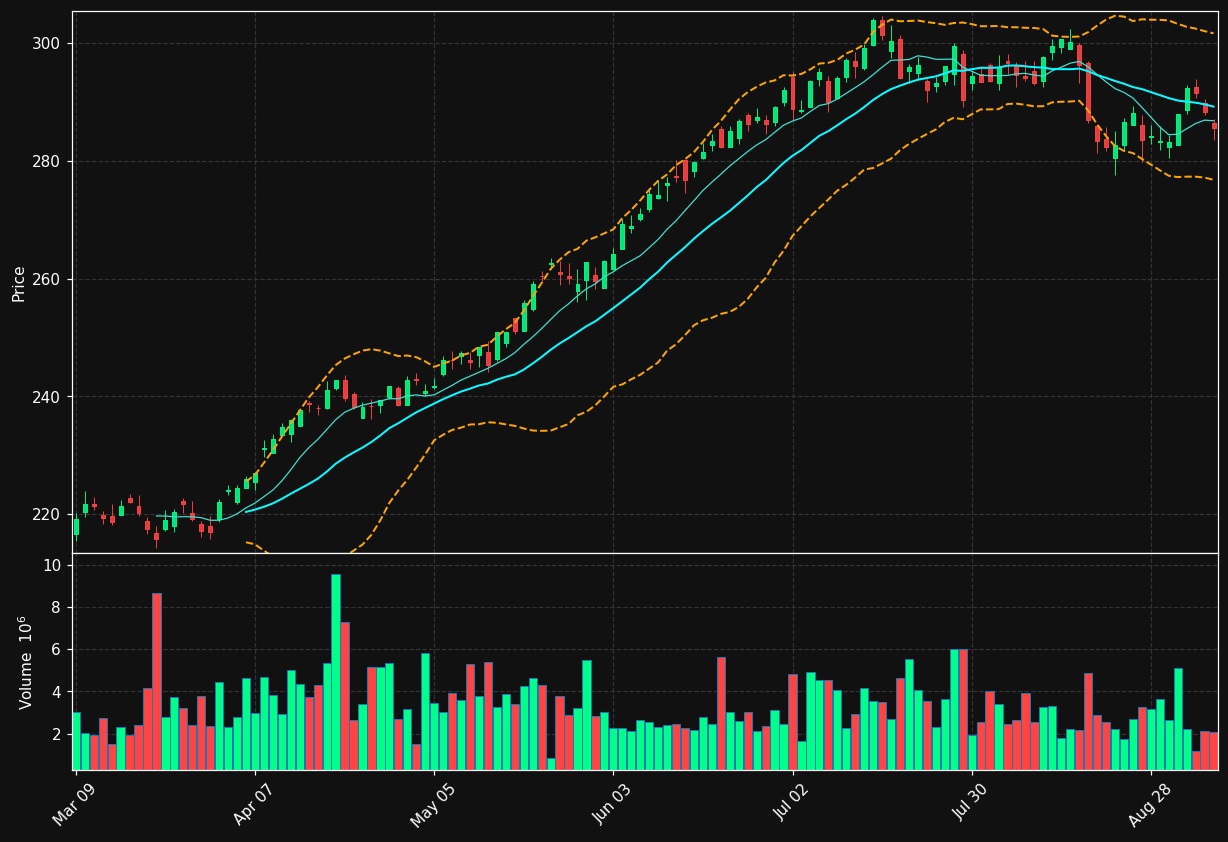1228x842 pixels.
Task: Click the tallest green volume bar
Action: (336, 672)
